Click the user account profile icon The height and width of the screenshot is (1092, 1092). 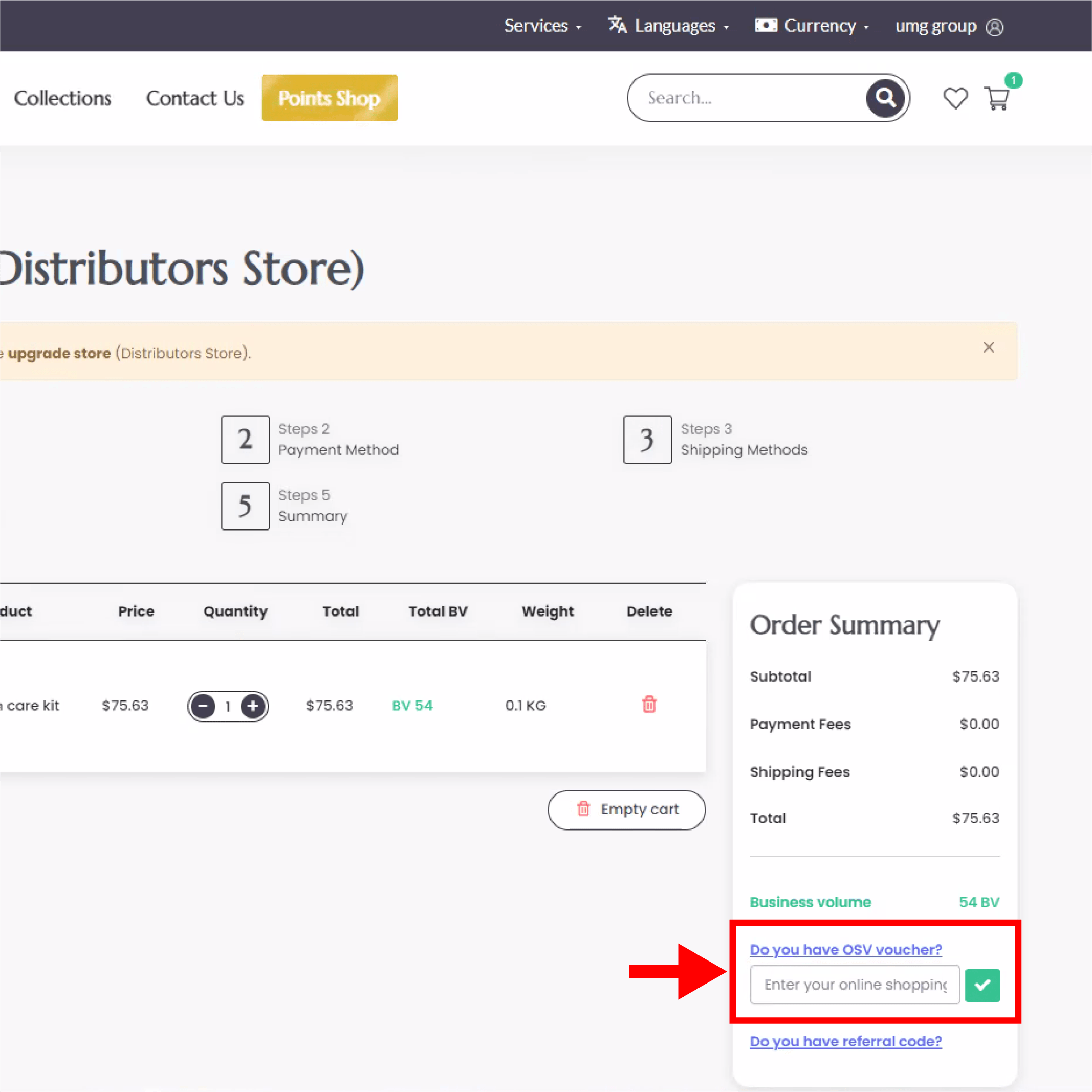[994, 27]
